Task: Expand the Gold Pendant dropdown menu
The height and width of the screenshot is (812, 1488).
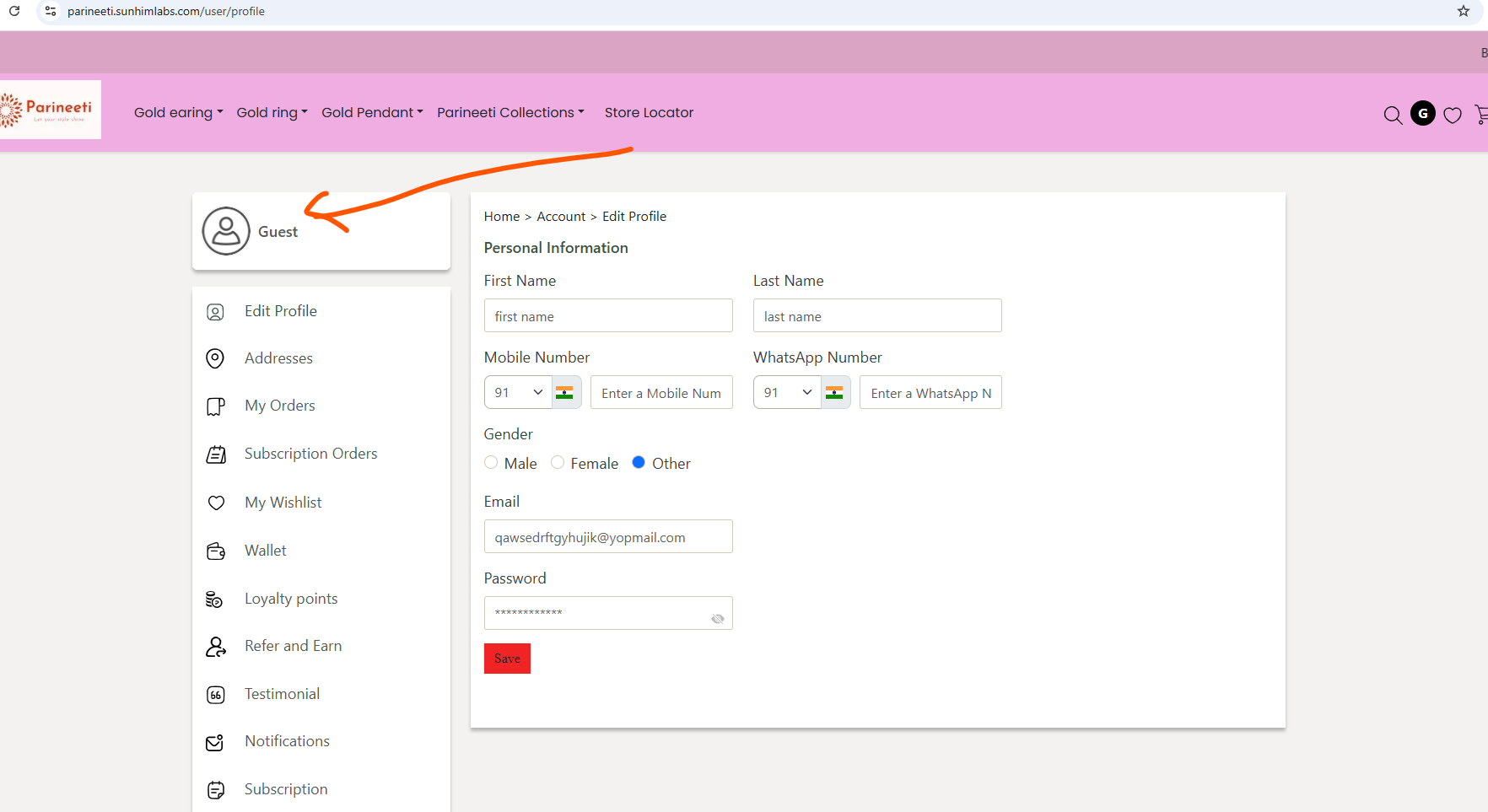Action: [x=373, y=112]
